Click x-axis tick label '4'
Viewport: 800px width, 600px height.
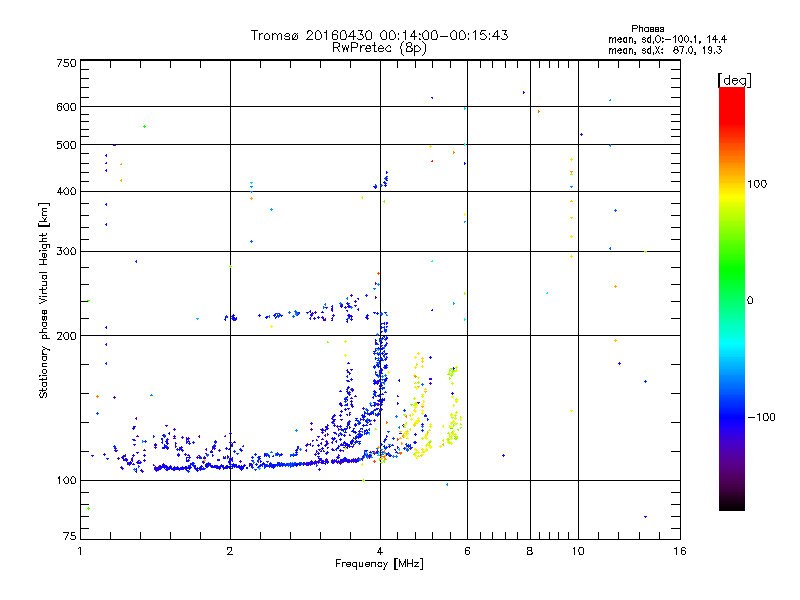coord(380,551)
